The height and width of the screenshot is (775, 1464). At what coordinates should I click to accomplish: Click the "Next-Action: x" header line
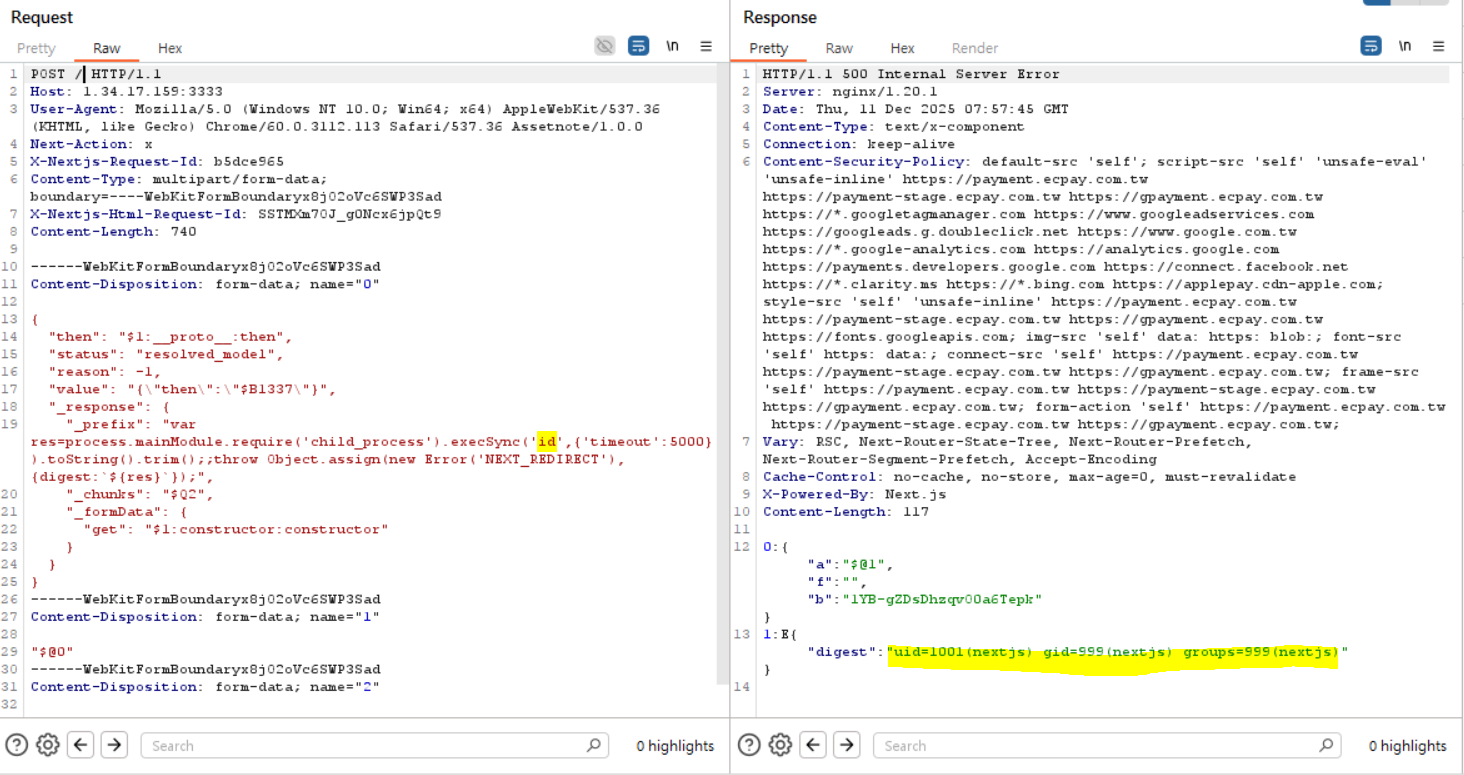[92, 144]
